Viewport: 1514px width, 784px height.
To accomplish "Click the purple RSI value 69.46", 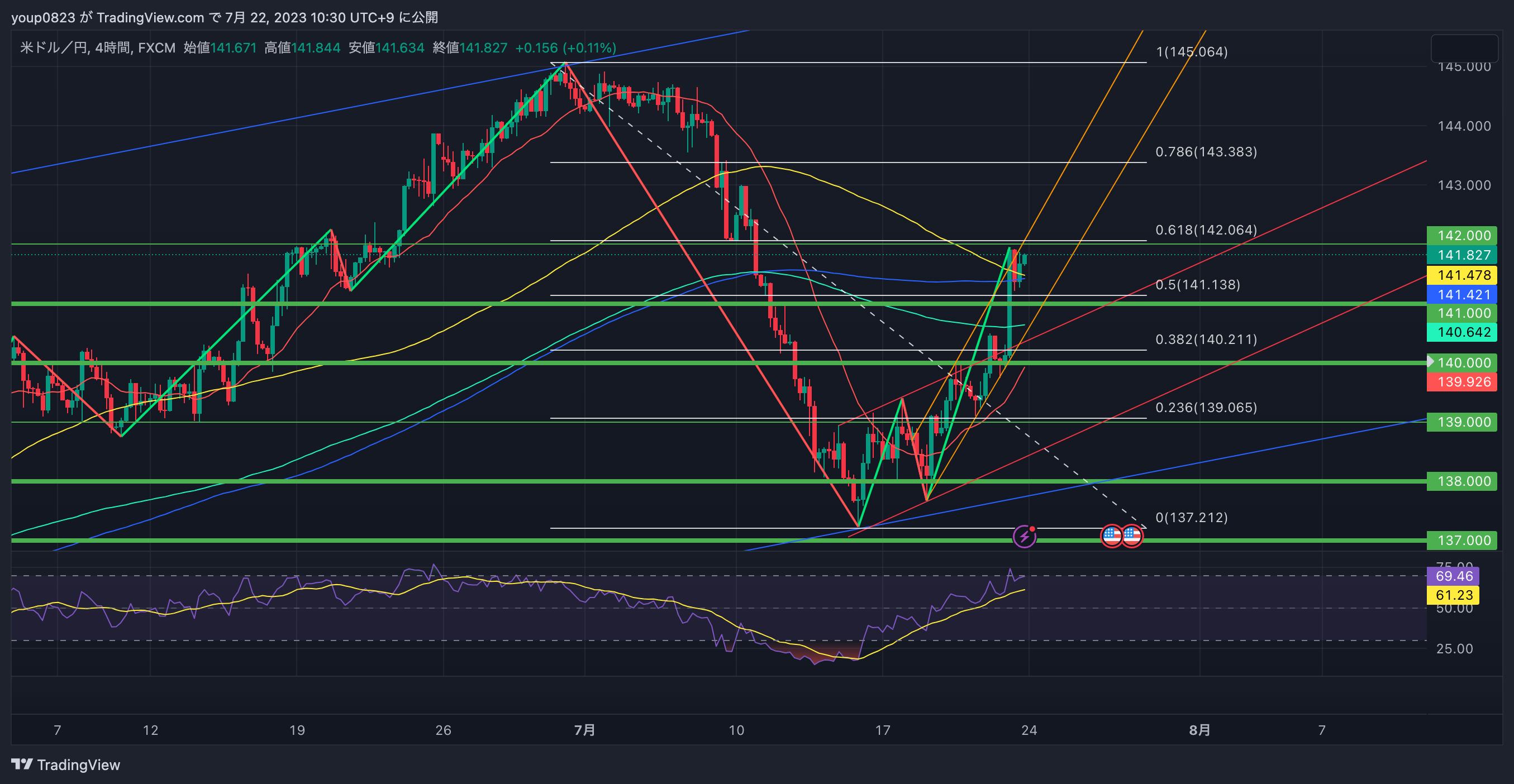I will [1453, 576].
